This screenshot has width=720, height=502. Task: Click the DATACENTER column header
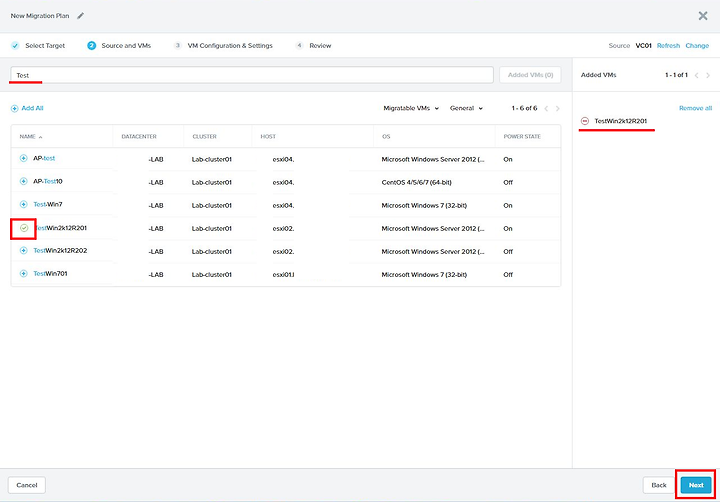coord(139,136)
